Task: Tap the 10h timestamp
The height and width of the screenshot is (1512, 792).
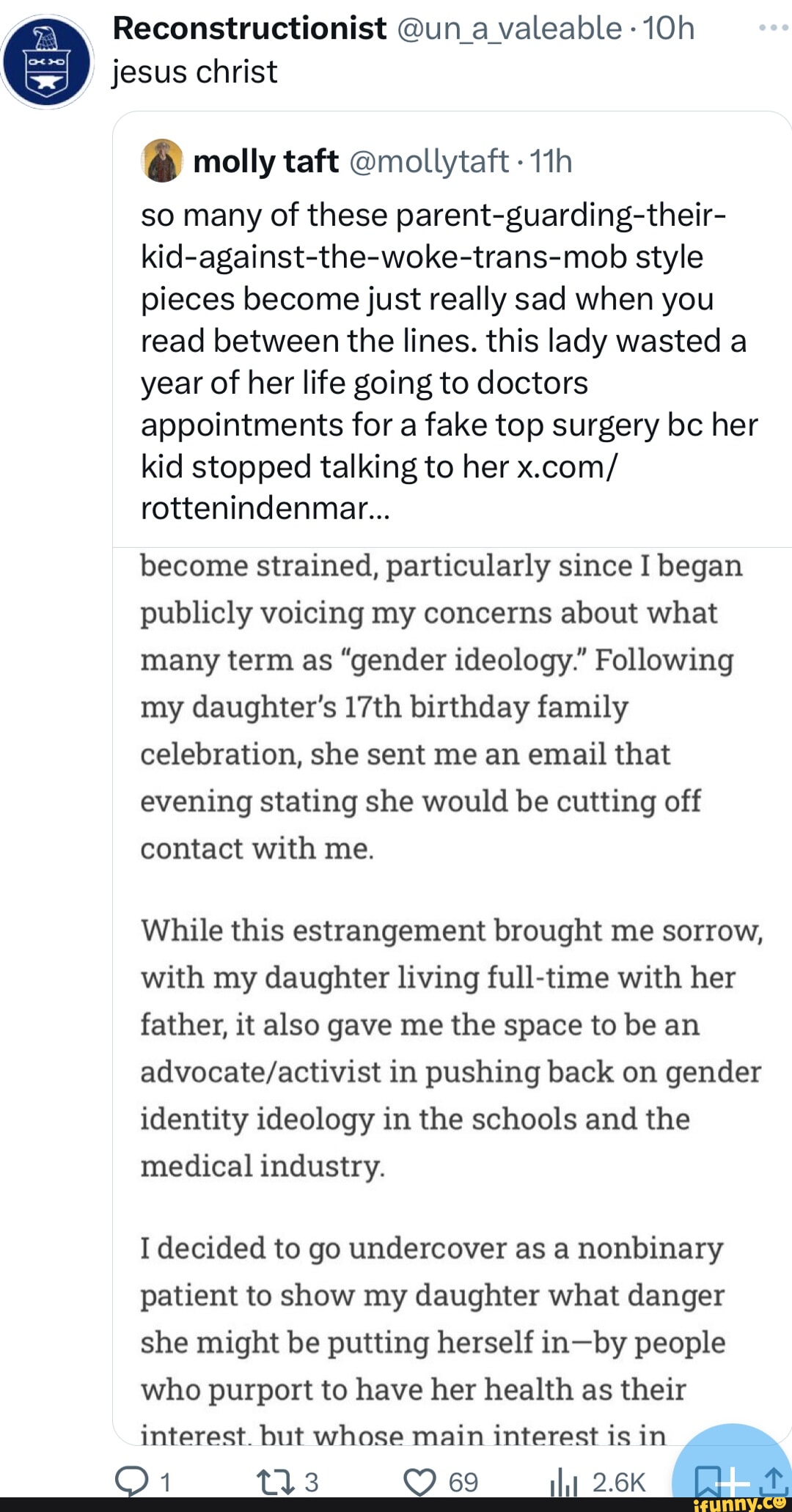Action: [669, 28]
